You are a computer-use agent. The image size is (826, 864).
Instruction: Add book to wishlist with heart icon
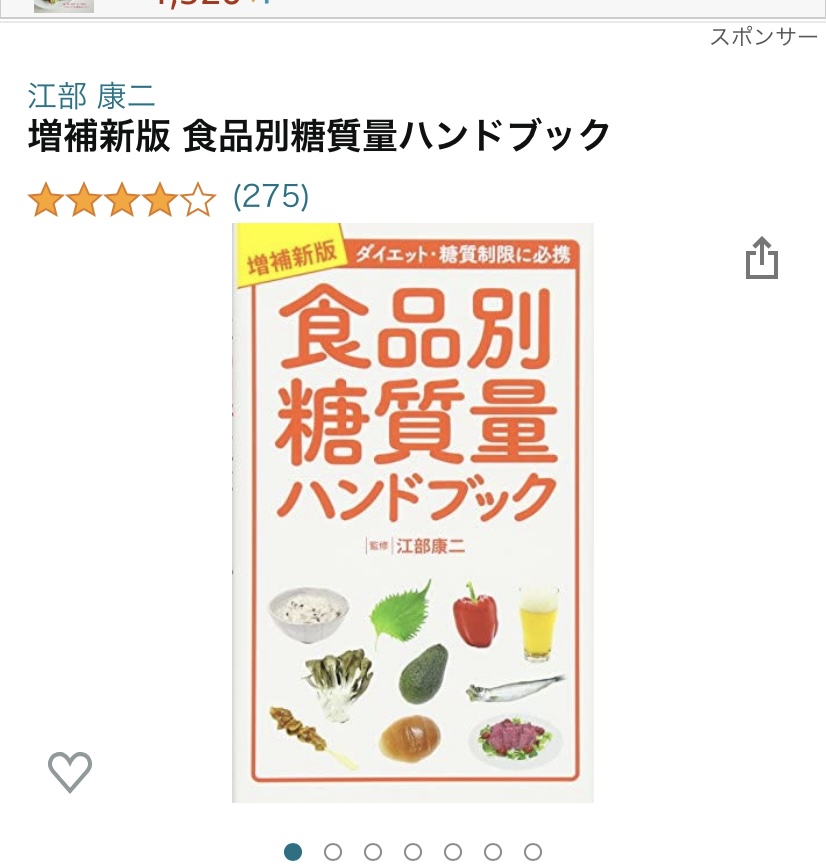click(x=70, y=772)
